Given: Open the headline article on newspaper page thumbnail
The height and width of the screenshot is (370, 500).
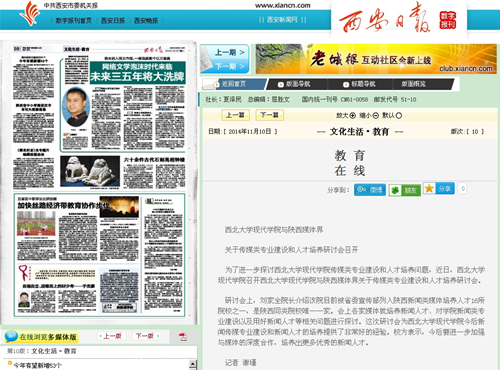Looking at the screenshot, I should [137, 72].
